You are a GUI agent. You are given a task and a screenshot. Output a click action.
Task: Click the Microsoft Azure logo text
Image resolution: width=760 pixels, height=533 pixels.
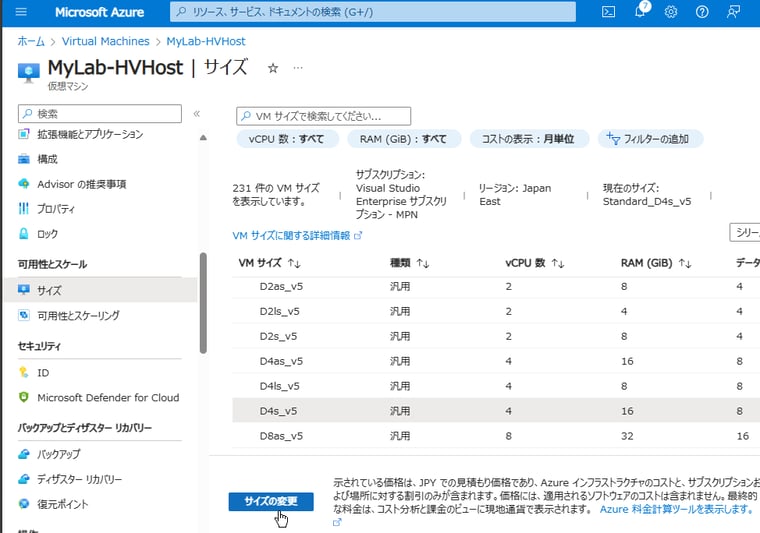point(99,12)
